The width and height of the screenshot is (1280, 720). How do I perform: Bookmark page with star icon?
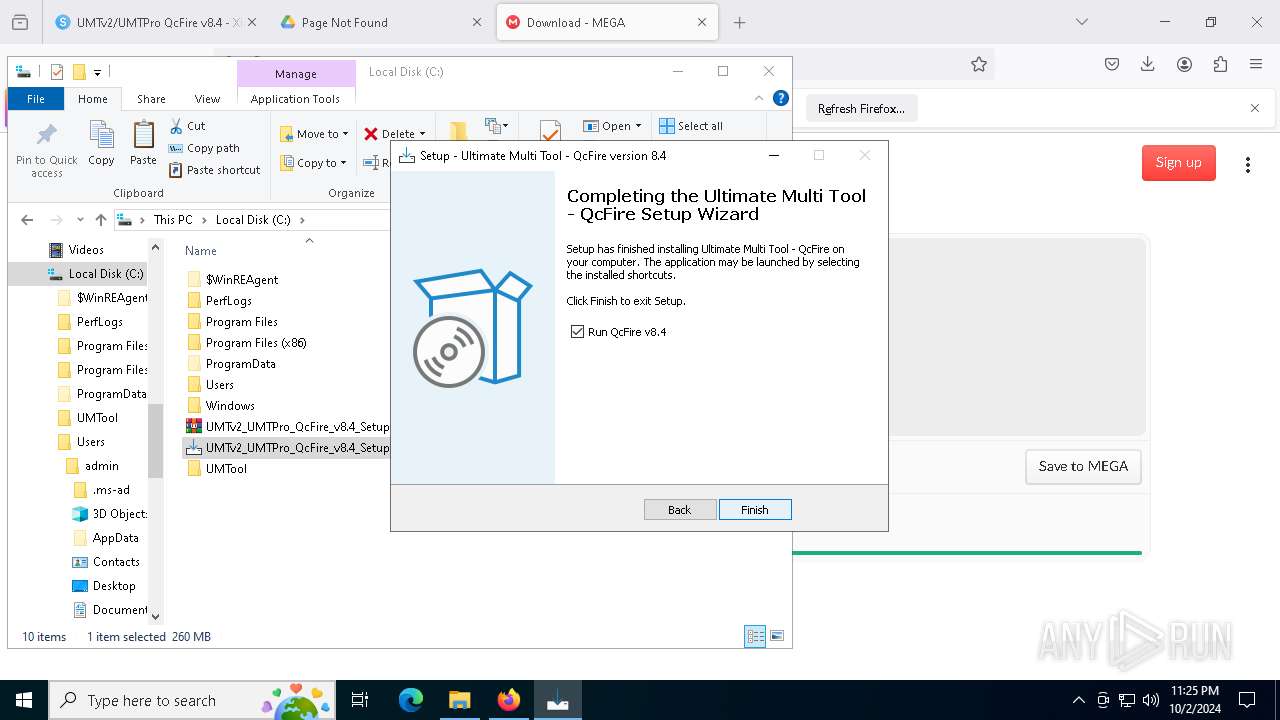click(x=979, y=64)
